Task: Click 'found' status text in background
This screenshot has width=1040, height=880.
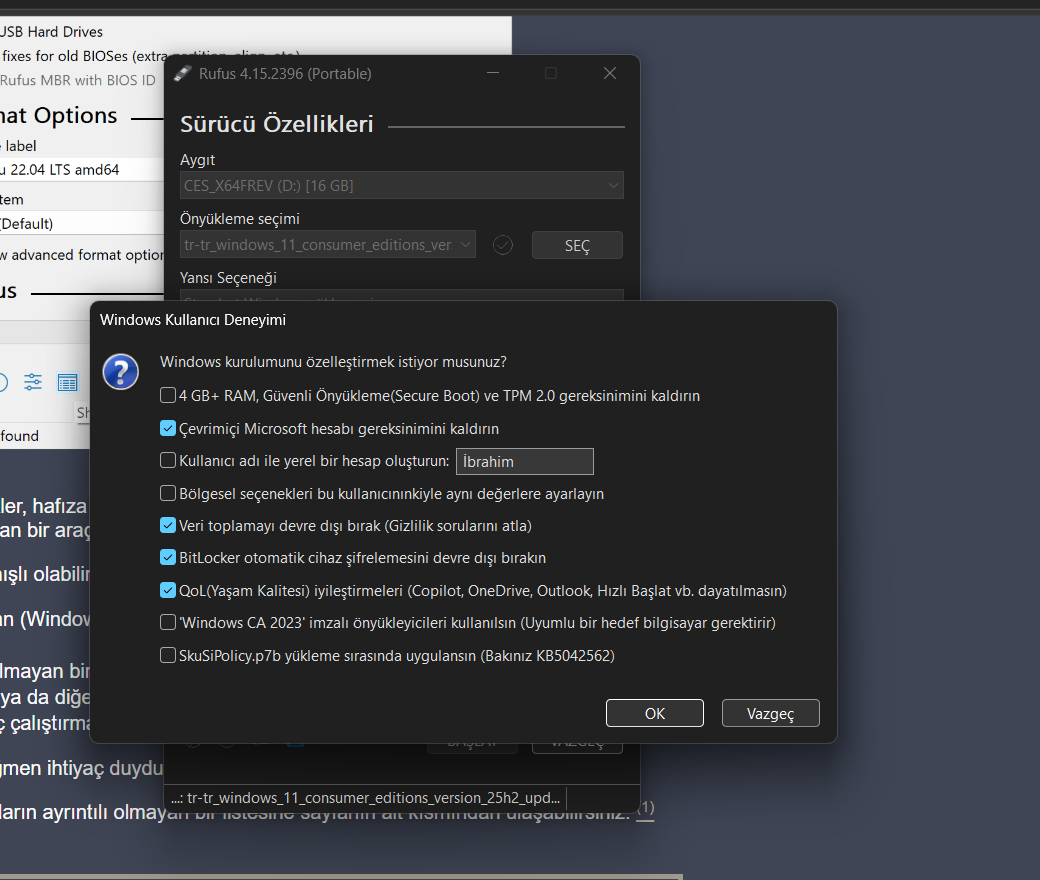Action: [x=19, y=436]
